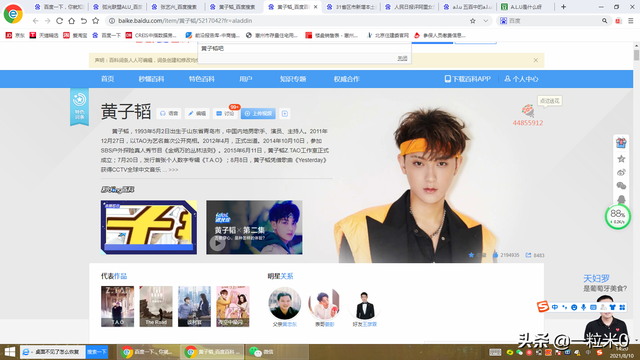The image size is (640, 360).
Task: Expand the address bar dropdown arrow
Action: click(x=485, y=21)
